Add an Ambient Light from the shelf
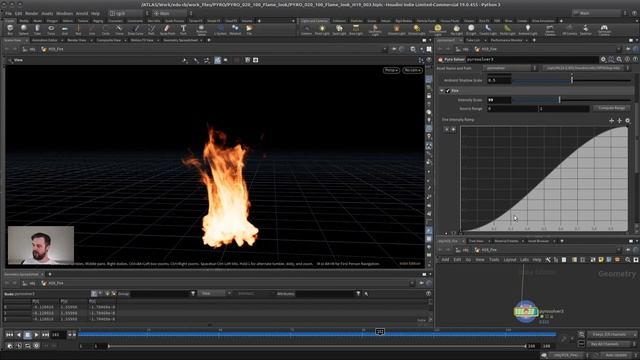Screen dimensions: 640x360 pyautogui.click(x=528, y=29)
